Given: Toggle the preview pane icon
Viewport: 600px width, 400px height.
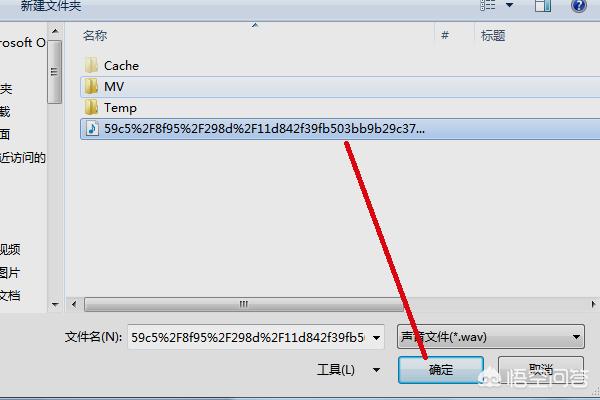Looking at the screenshot, I should point(542,6).
